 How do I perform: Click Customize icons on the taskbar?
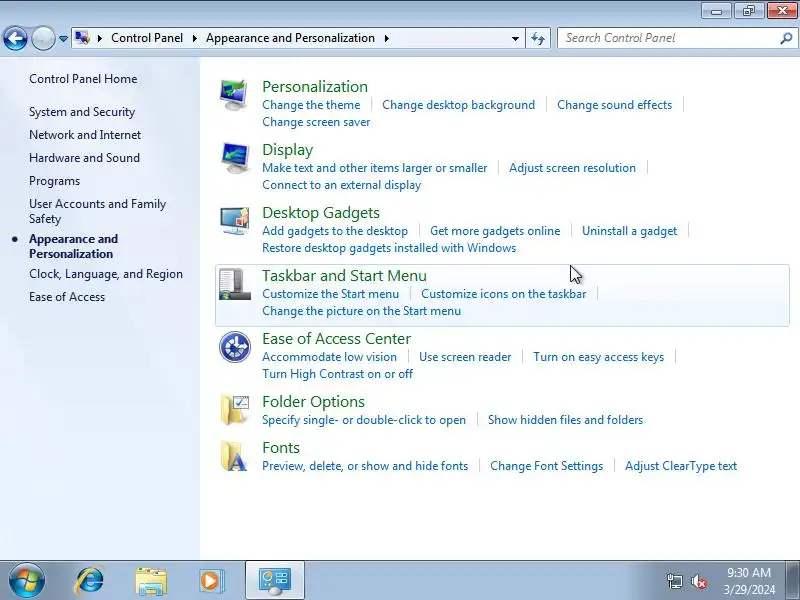[504, 294]
